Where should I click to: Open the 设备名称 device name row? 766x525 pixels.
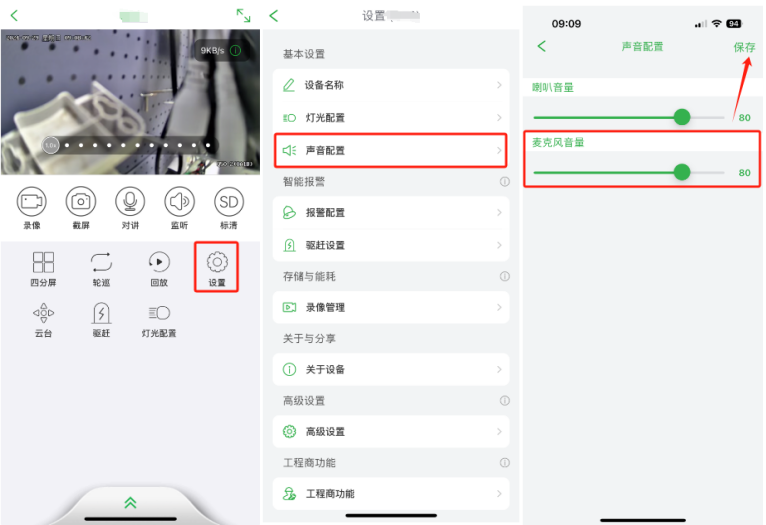point(390,85)
